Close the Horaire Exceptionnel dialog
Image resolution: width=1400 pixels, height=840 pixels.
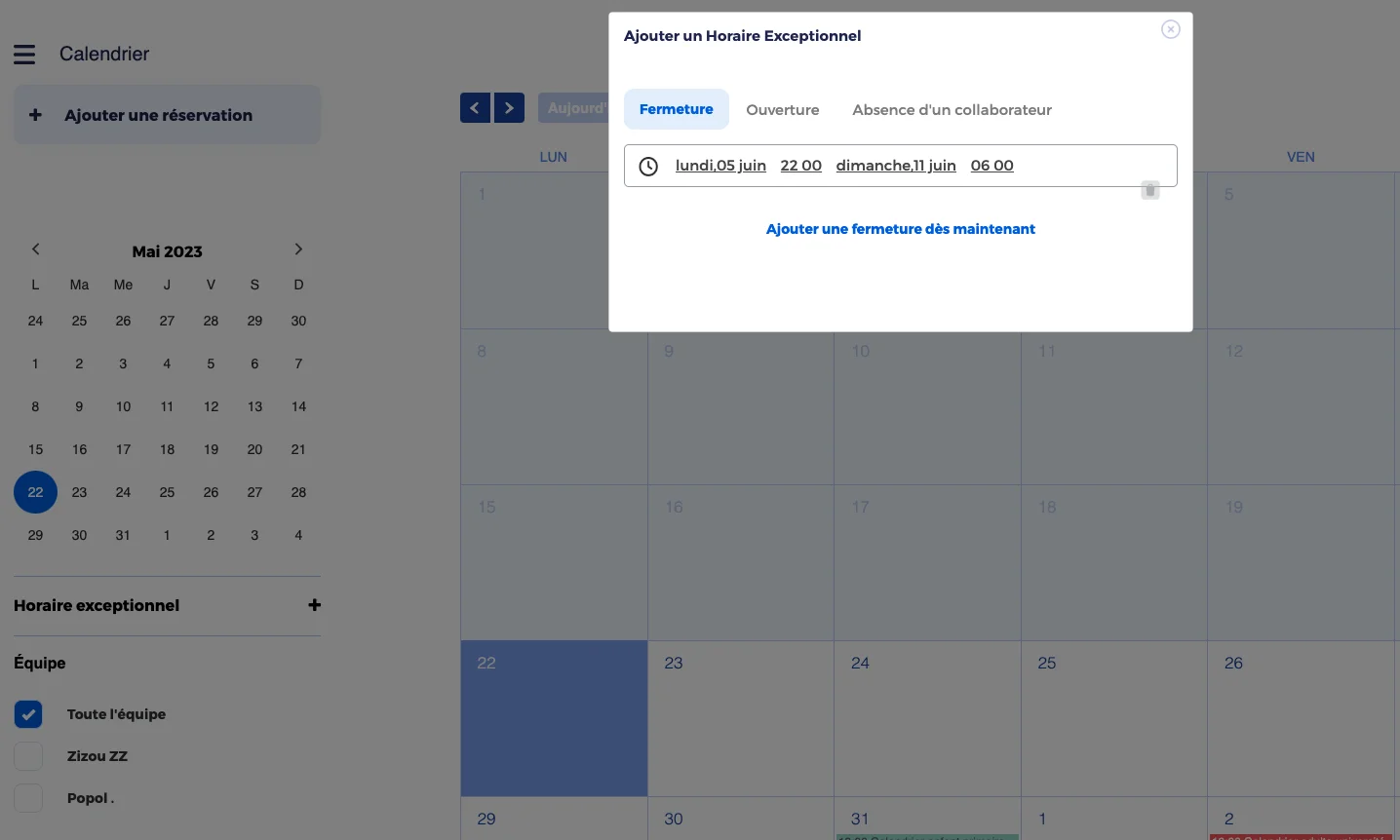click(1170, 29)
